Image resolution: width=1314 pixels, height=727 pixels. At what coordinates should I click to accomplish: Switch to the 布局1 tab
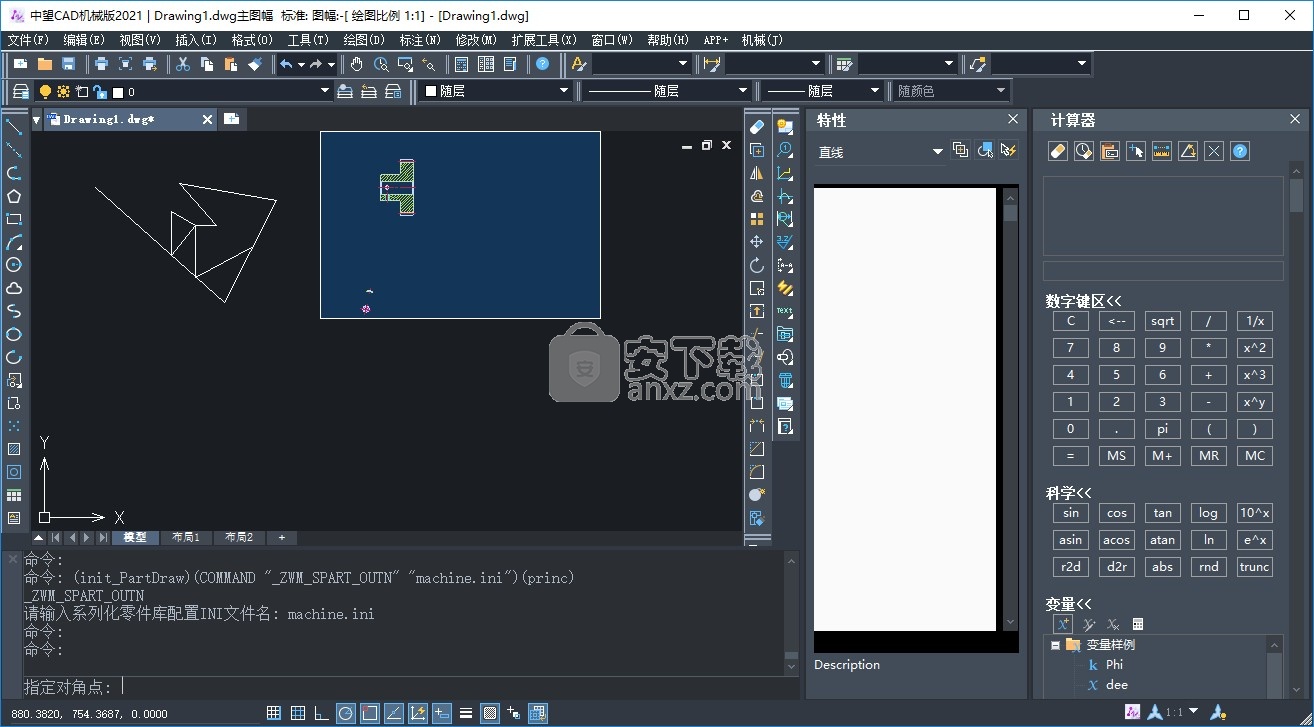[185, 537]
